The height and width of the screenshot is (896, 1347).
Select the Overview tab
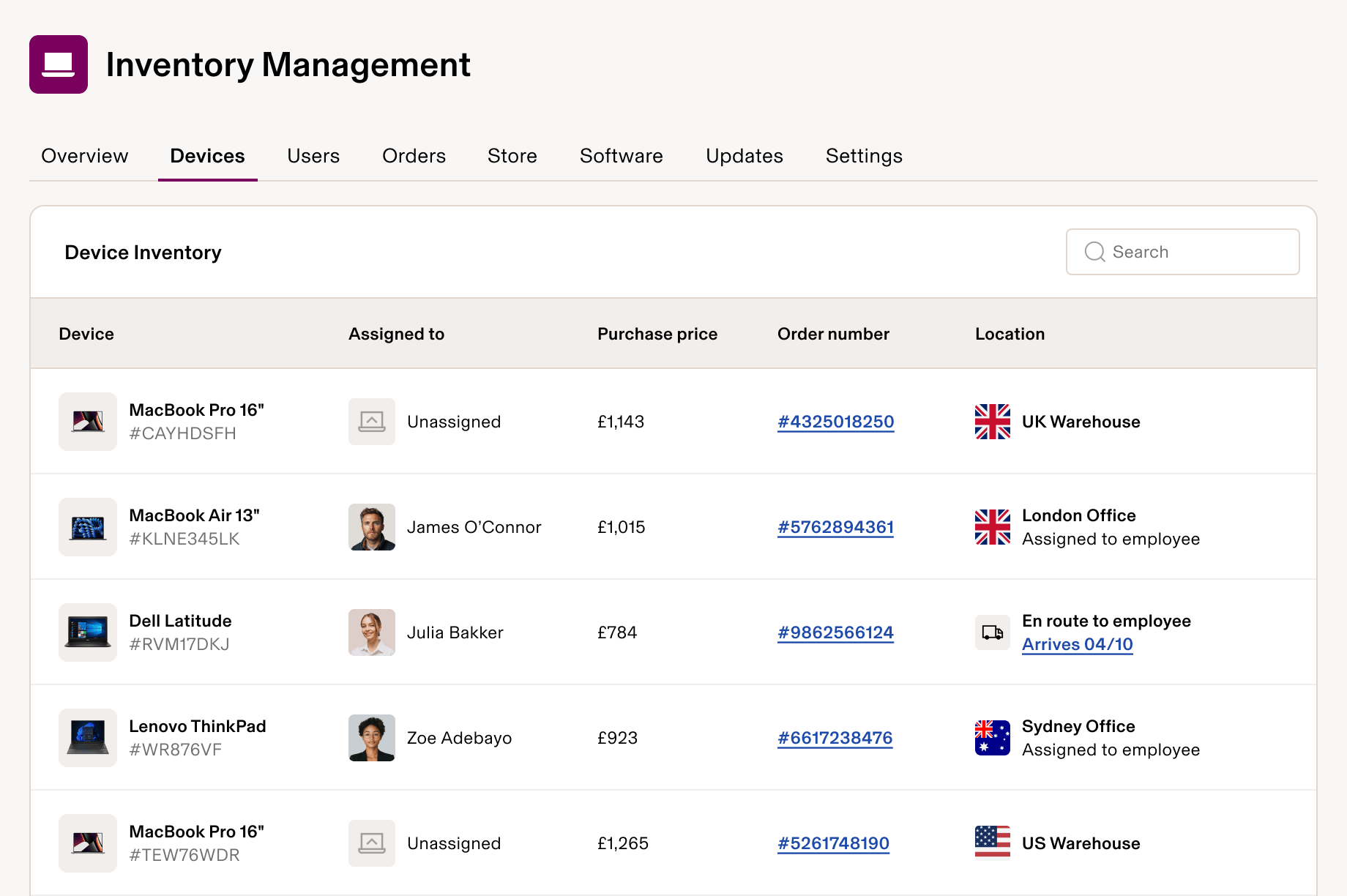click(84, 156)
